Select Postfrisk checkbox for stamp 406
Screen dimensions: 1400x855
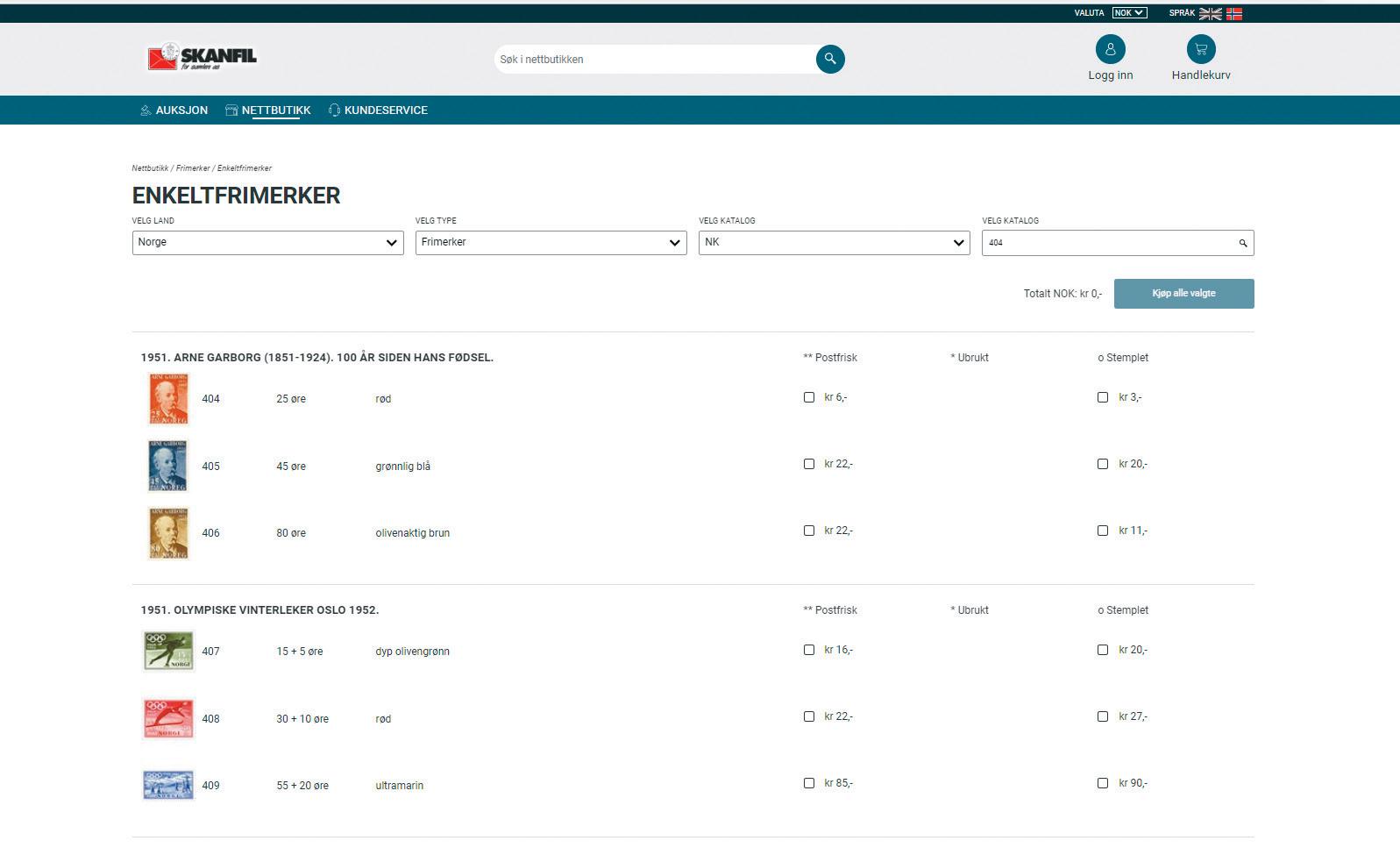click(809, 531)
